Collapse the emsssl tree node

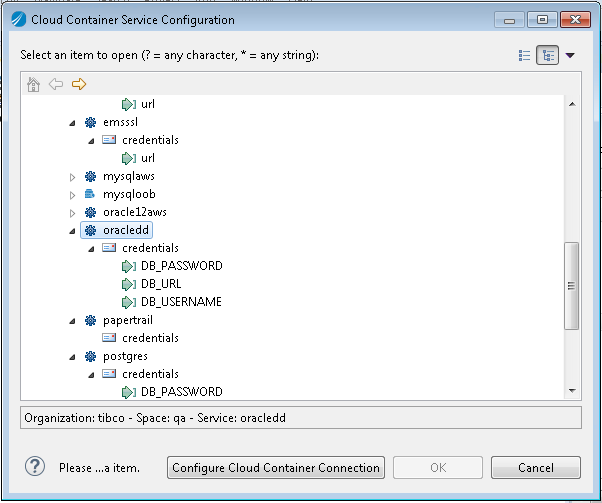click(72, 123)
